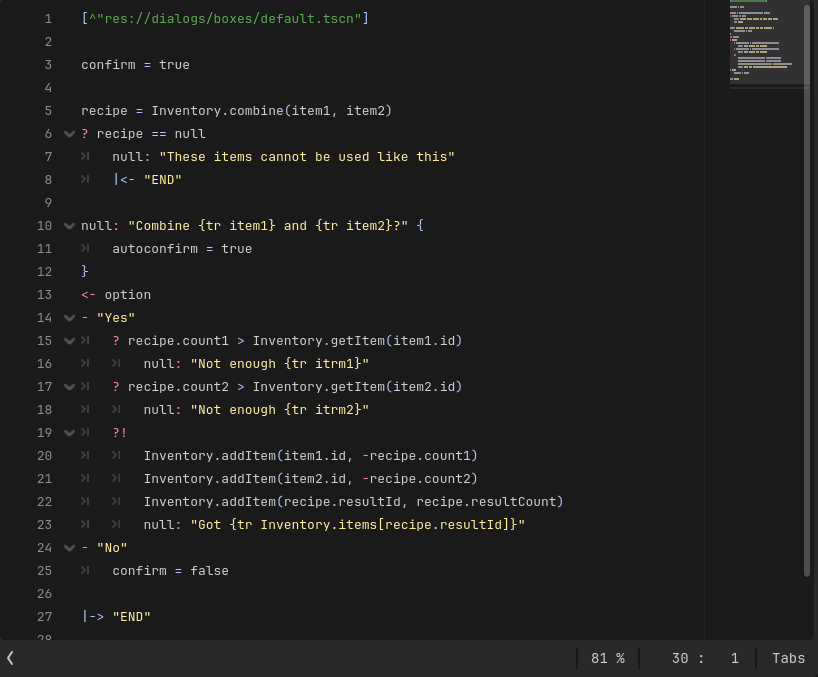Place cursor on "confirm = true" line
The image size is (818, 677).
[135, 65]
